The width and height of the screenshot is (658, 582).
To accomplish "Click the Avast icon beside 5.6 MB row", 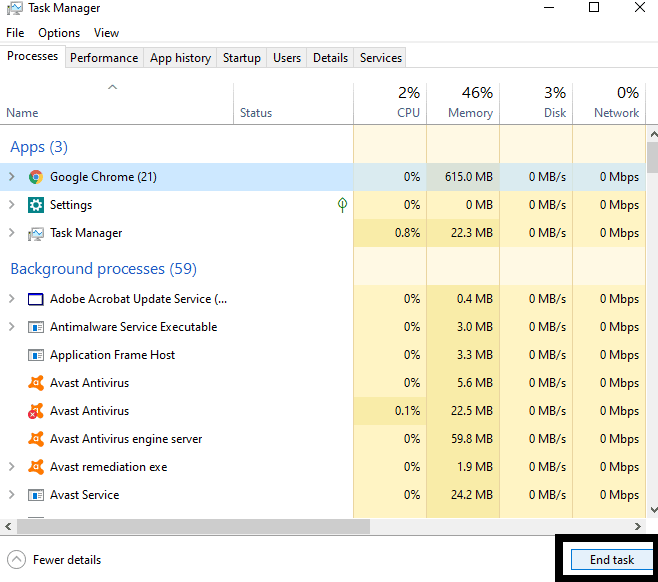I will pyautogui.click(x=36, y=383).
